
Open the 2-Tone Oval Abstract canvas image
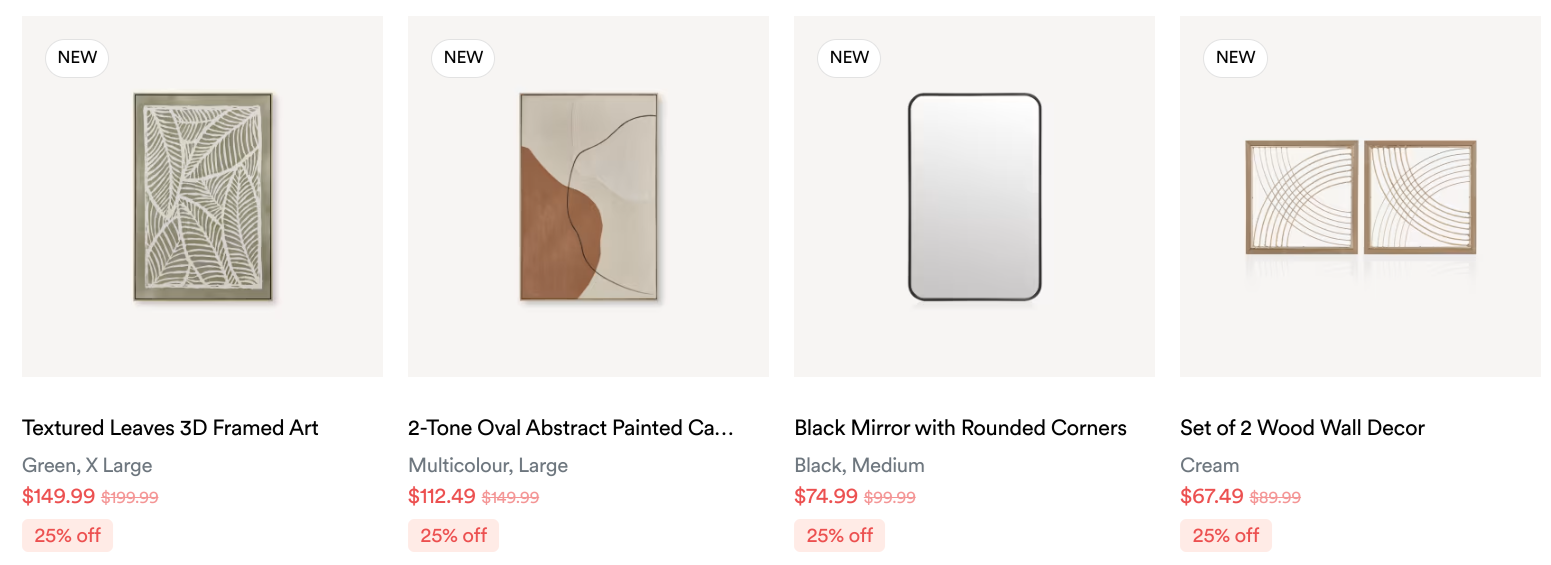tap(588, 196)
